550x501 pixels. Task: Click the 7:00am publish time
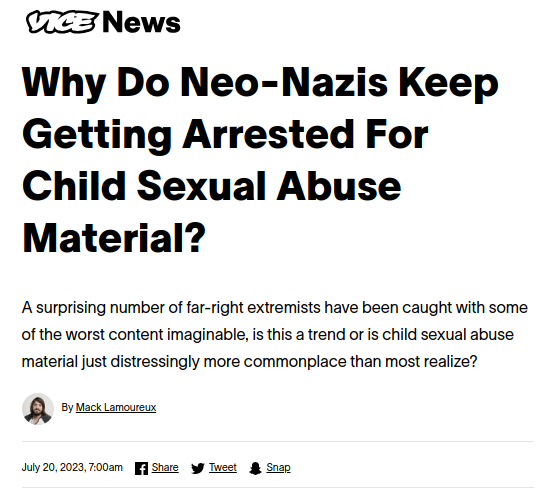106,467
